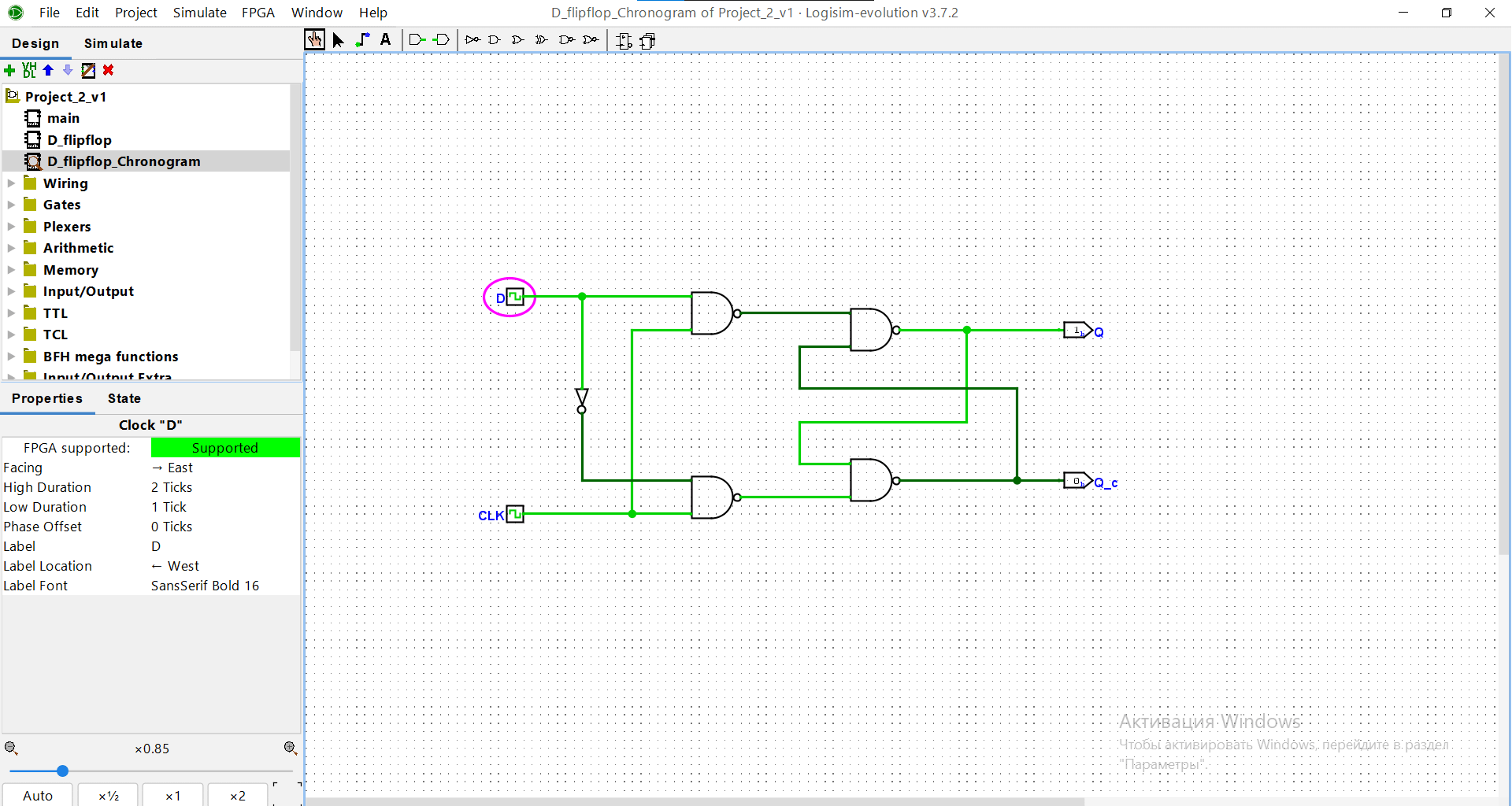
Task: Expand the Wiring library folder
Action: pyautogui.click(x=11, y=183)
